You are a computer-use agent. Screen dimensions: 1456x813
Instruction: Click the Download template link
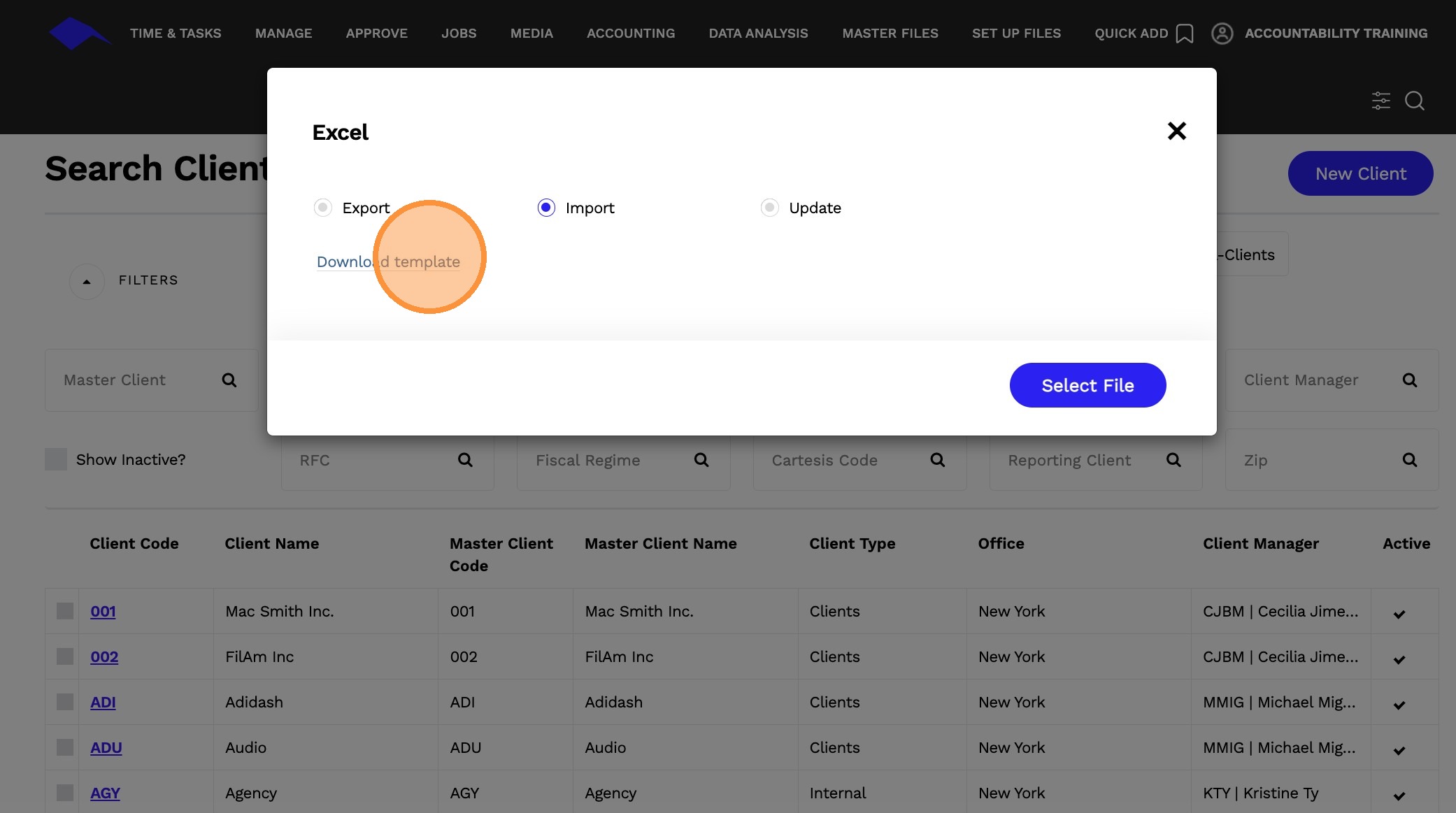coord(388,262)
